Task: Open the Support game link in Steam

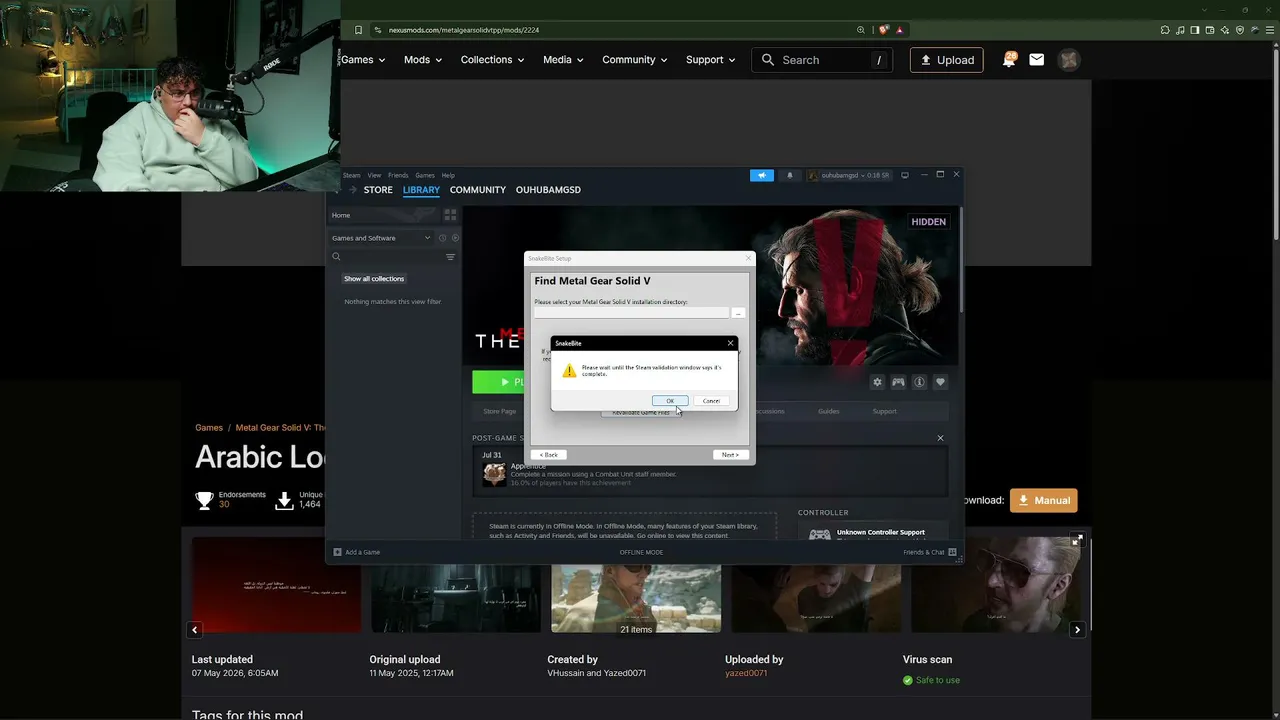Action: tap(884, 411)
